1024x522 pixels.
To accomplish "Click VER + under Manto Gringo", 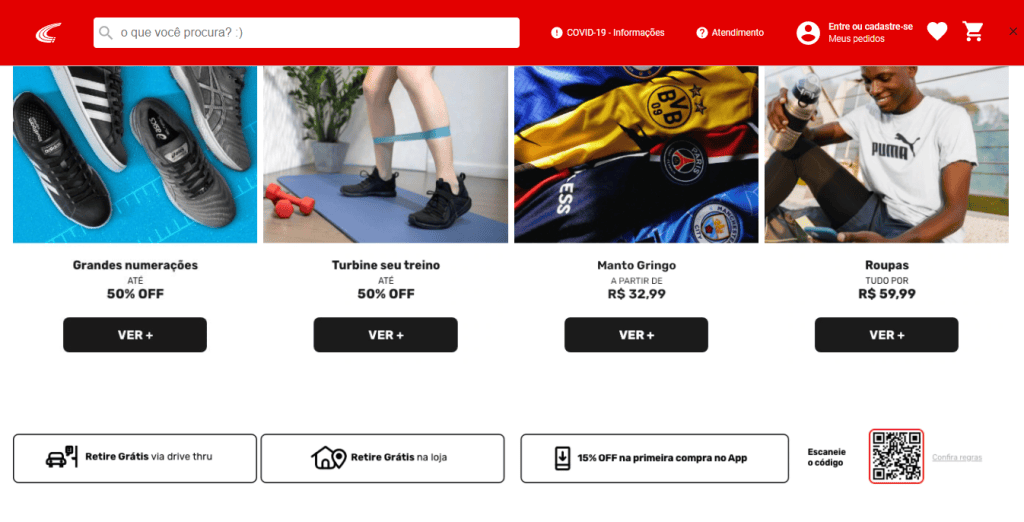I will click(x=636, y=335).
